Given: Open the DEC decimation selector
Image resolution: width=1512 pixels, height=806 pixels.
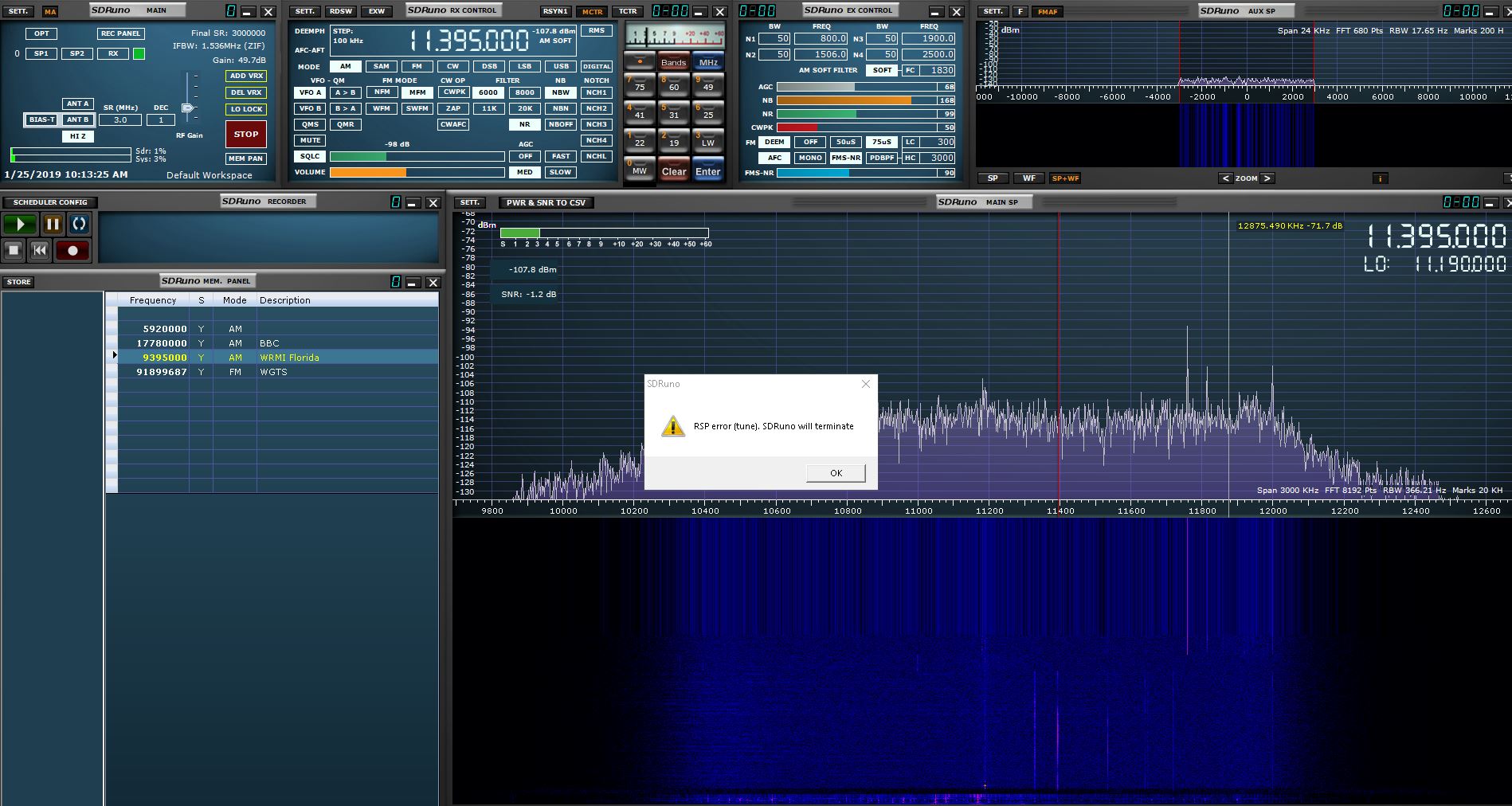Looking at the screenshot, I should pos(161,120).
